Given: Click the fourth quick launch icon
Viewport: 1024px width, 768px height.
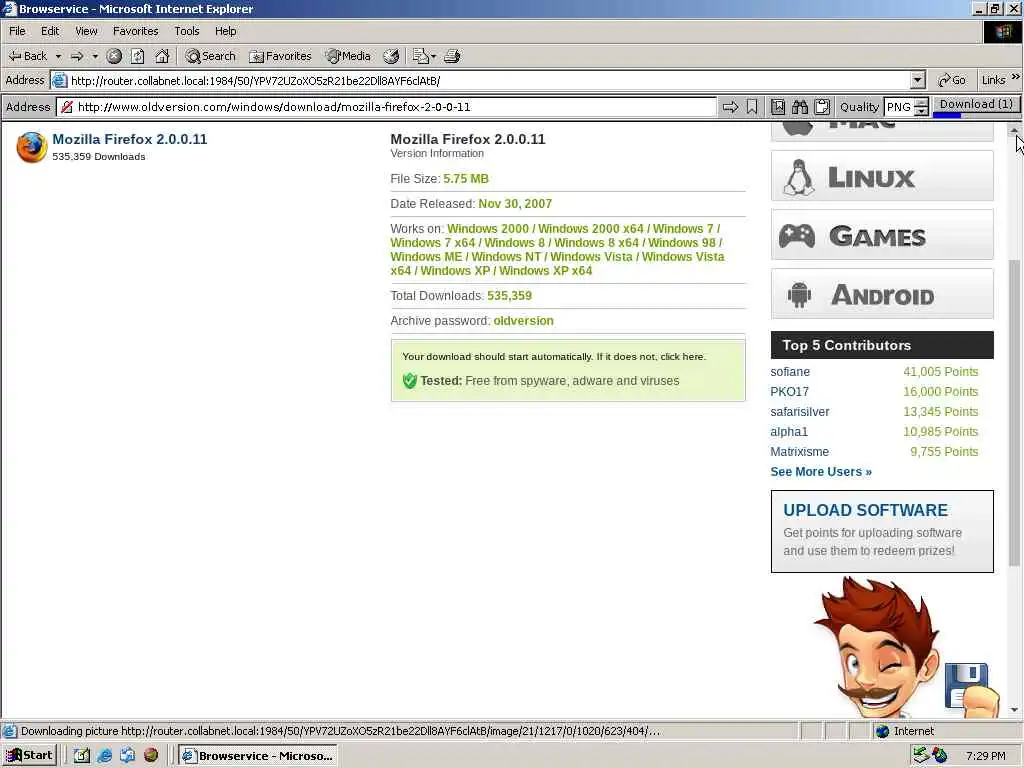Looking at the screenshot, I should pyautogui.click(x=151, y=756).
